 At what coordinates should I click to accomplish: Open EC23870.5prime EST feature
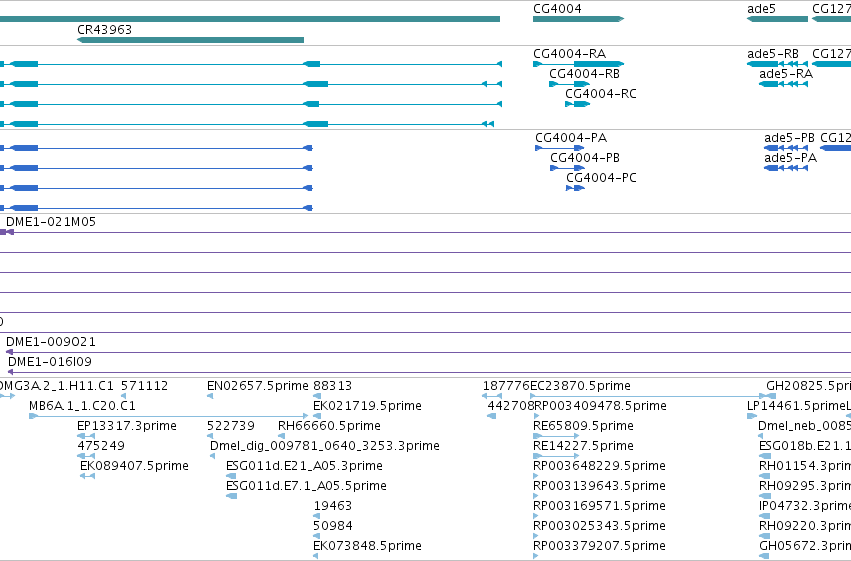click(652, 396)
